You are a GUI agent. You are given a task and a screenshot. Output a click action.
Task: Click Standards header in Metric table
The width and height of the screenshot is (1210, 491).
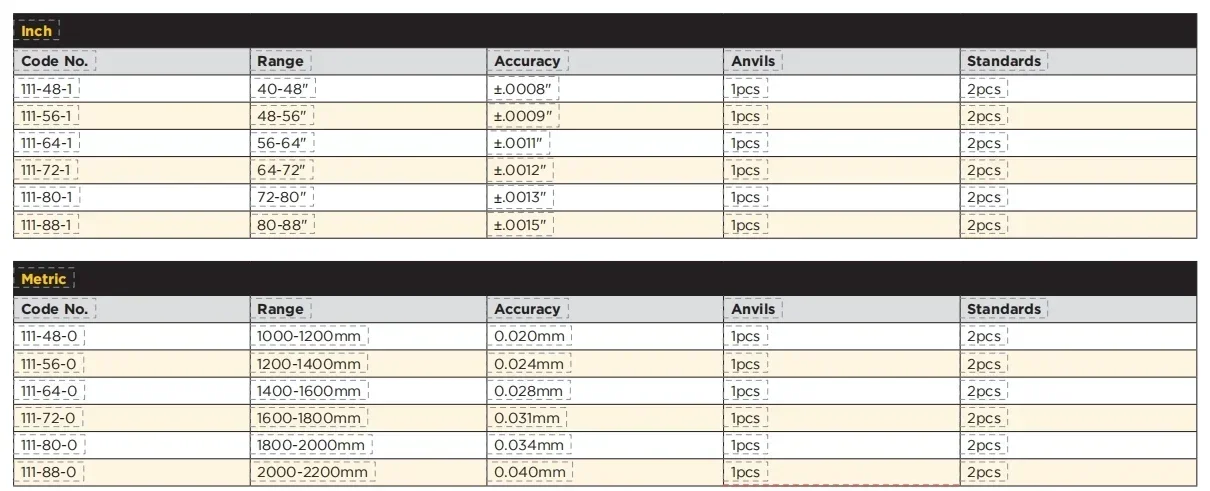click(x=1004, y=309)
